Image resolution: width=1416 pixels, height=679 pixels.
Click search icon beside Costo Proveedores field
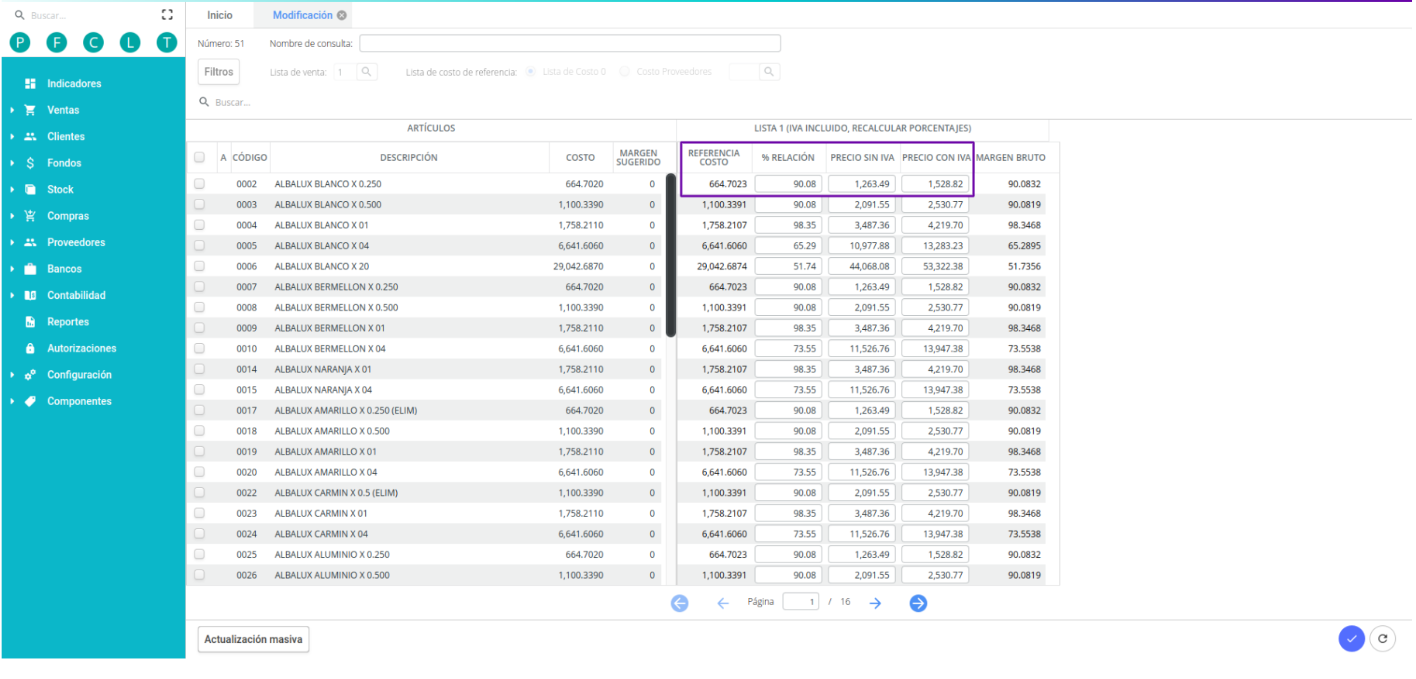[769, 72]
